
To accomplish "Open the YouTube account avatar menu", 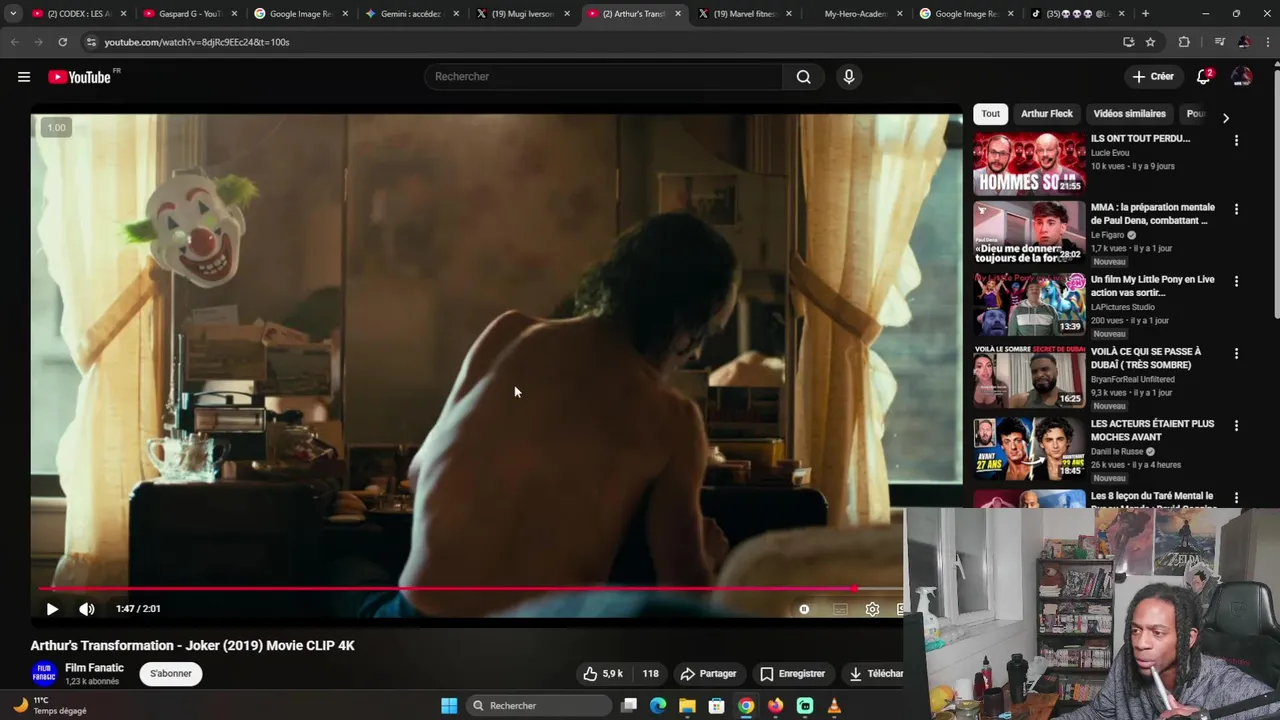I will 1242,77.
